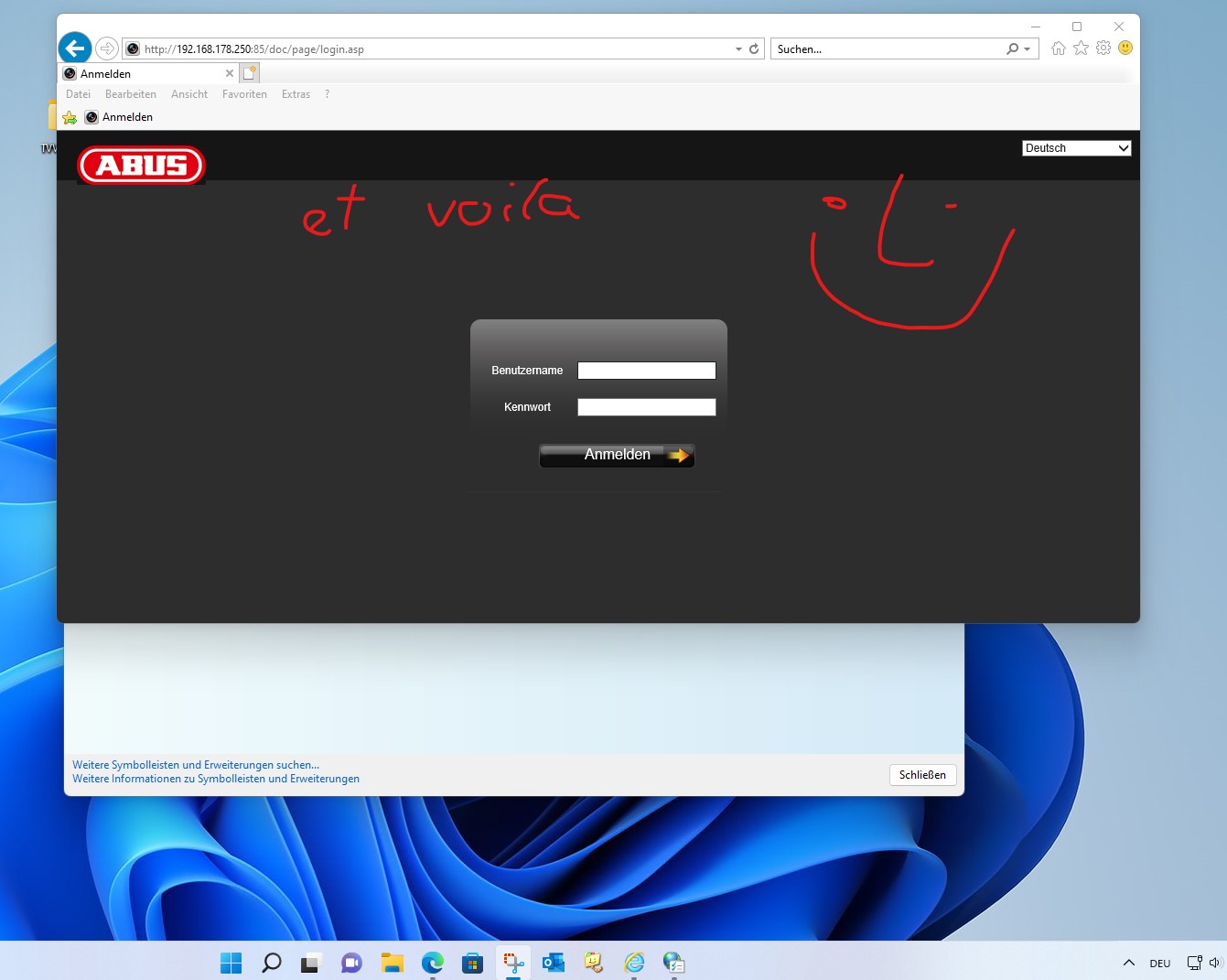Click the refresh page icon
Viewport: 1227px width, 980px height.
pyautogui.click(x=754, y=49)
